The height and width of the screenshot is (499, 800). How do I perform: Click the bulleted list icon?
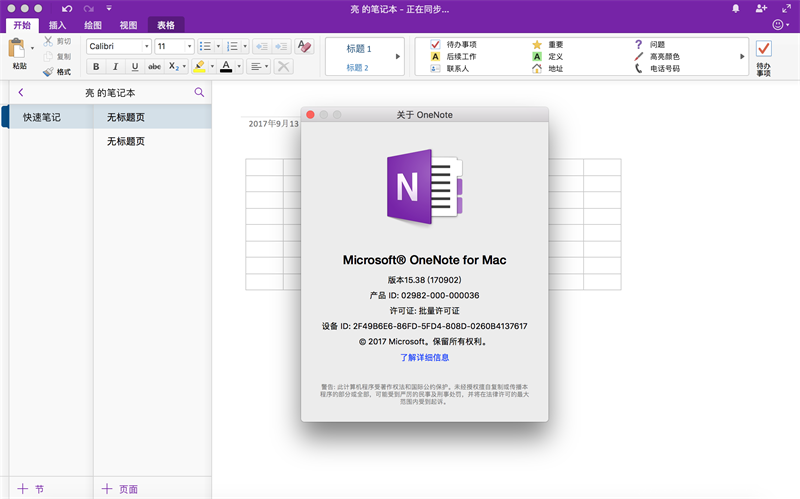205,46
